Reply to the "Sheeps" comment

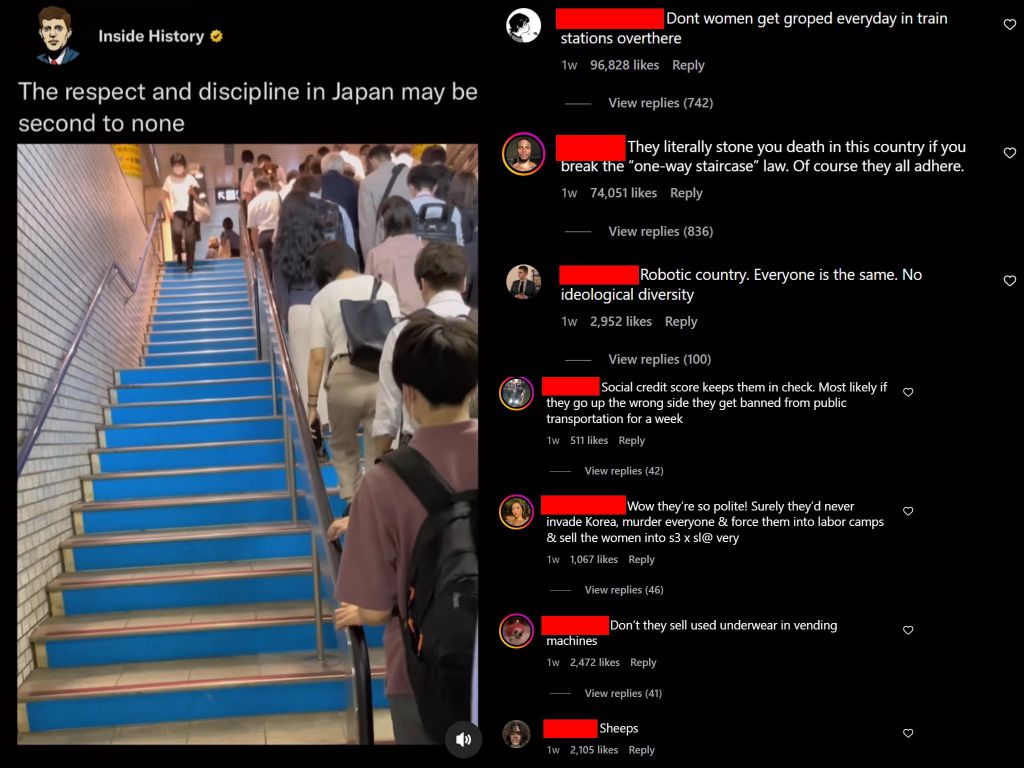pos(641,750)
